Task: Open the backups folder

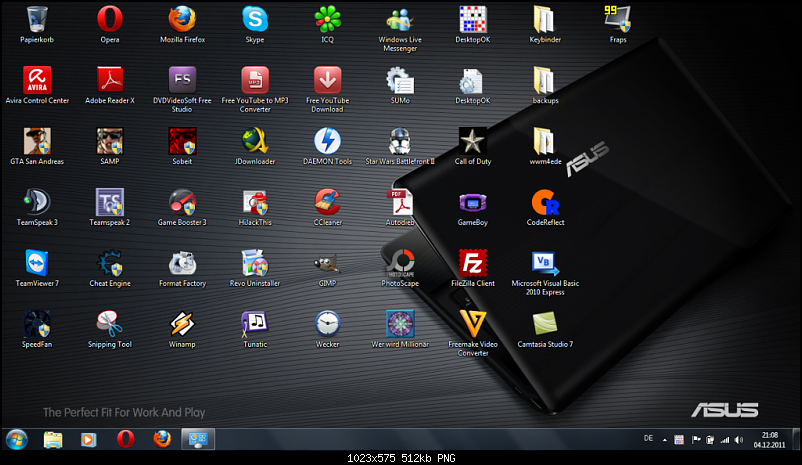Action: (544, 80)
